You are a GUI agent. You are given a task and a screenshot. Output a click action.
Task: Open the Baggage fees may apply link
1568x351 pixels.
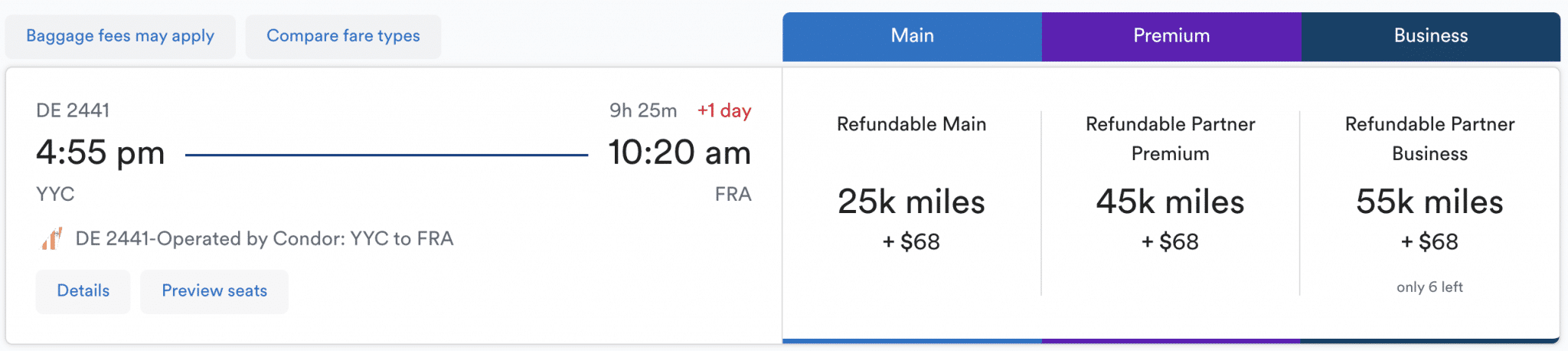pyautogui.click(x=120, y=36)
